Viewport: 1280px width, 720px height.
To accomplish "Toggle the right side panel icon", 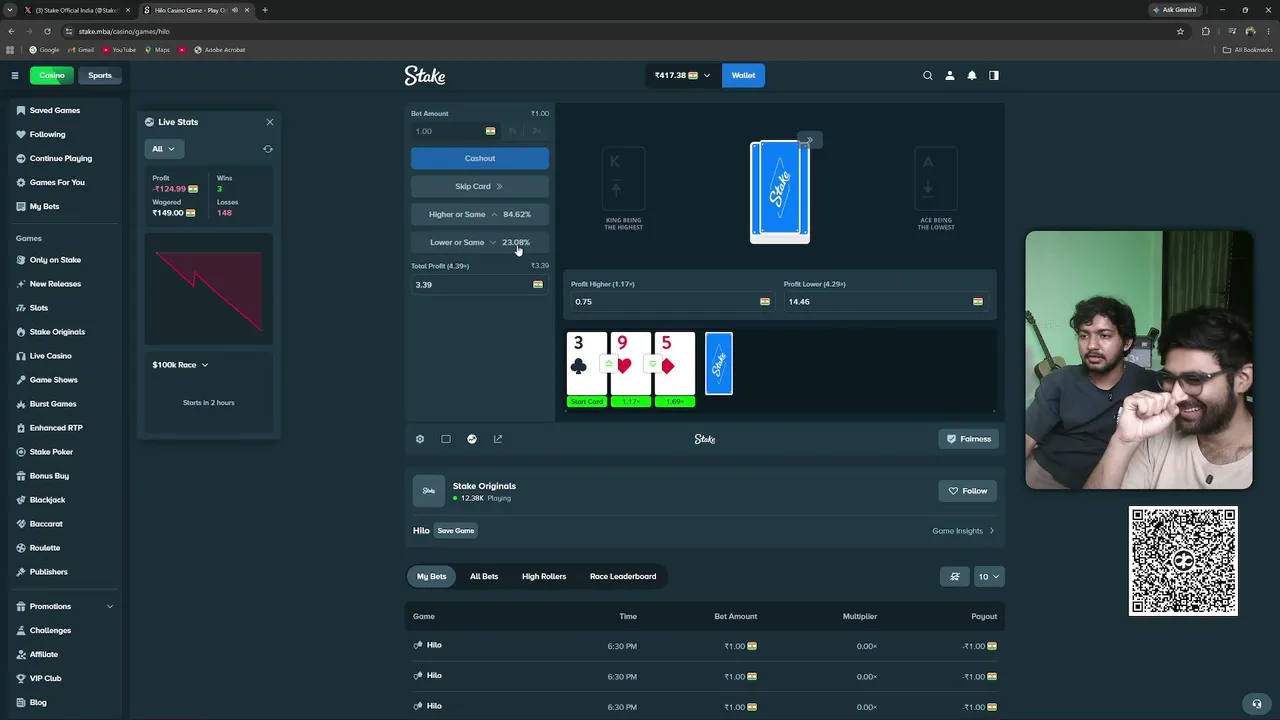I will pyautogui.click(x=994, y=75).
